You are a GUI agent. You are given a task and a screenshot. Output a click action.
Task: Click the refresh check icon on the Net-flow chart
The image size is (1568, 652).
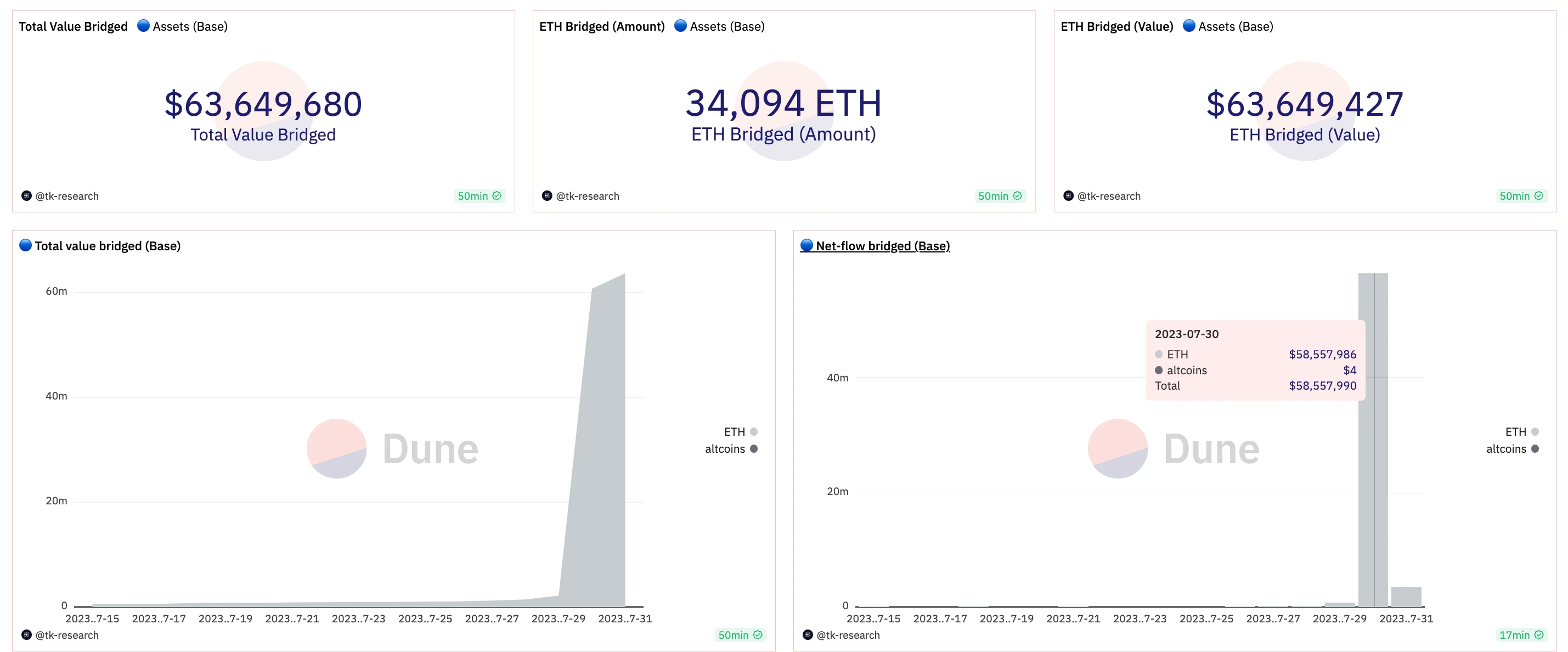pyautogui.click(x=1539, y=634)
